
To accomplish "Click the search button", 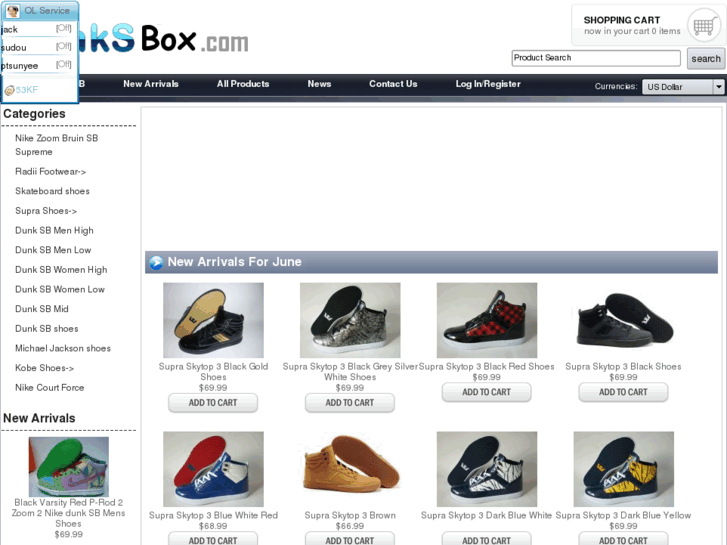I will 706,59.
